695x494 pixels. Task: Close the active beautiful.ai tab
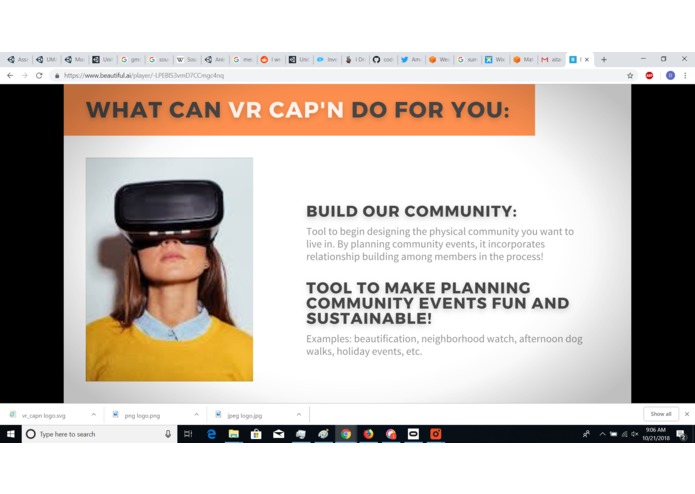point(587,59)
